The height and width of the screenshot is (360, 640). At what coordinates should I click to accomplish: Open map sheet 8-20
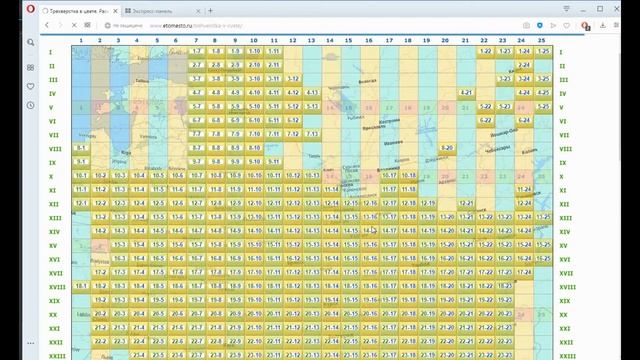click(447, 148)
